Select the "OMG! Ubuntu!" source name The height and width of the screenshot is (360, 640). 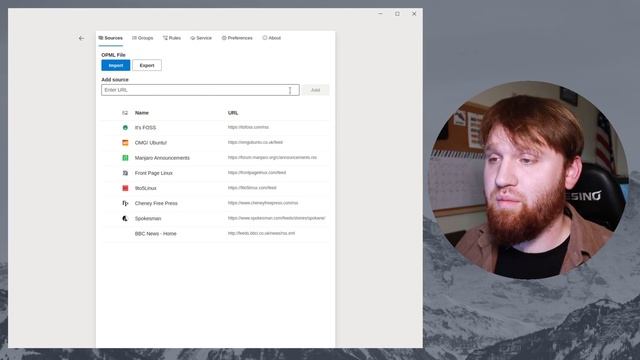click(151, 143)
